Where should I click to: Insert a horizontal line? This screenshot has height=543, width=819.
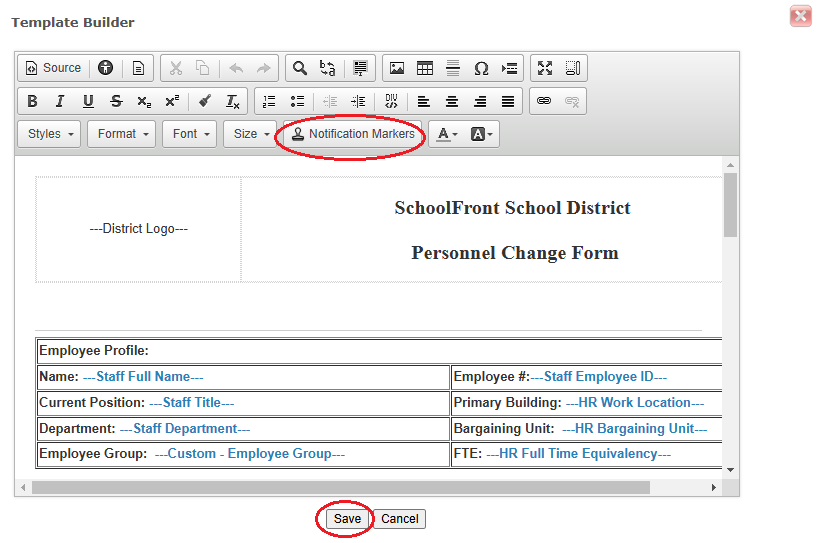[453, 68]
